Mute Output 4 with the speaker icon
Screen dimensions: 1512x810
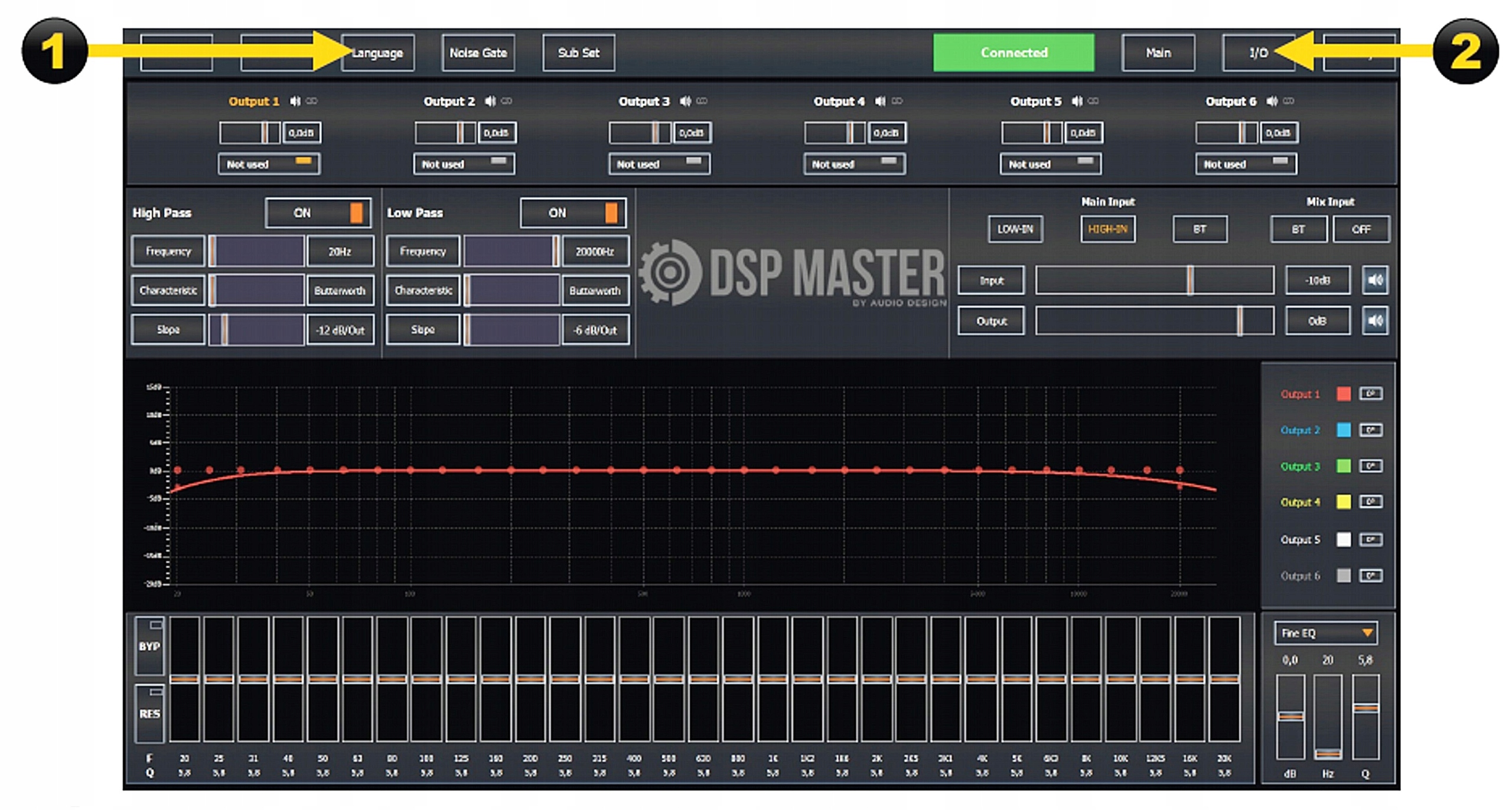click(x=880, y=102)
